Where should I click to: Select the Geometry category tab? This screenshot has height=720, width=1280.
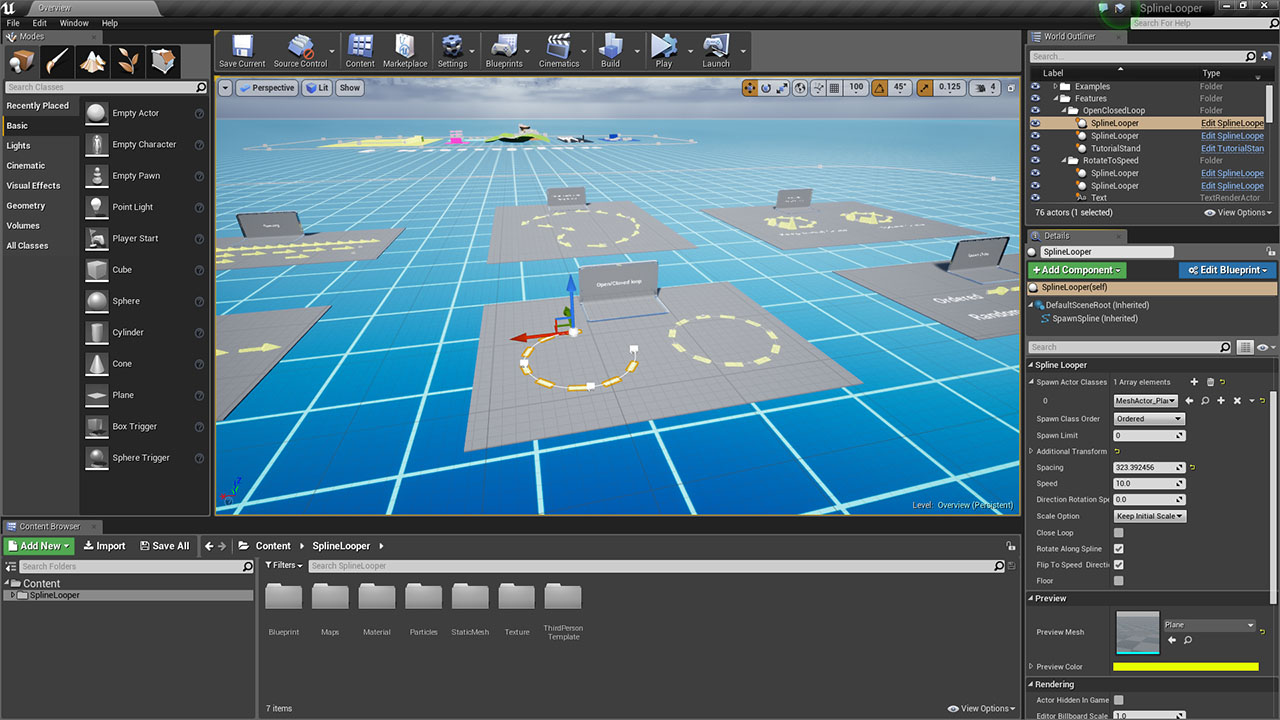coord(26,206)
